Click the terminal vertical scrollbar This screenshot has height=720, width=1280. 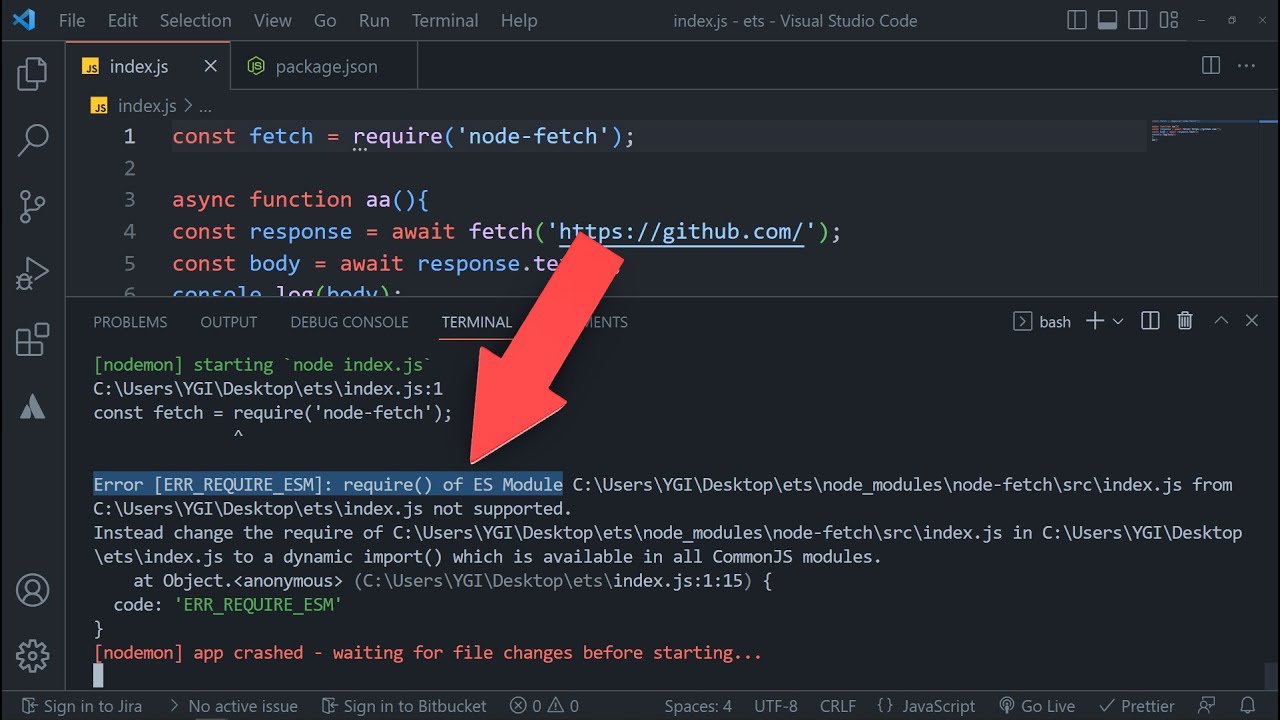pyautogui.click(x=1270, y=676)
